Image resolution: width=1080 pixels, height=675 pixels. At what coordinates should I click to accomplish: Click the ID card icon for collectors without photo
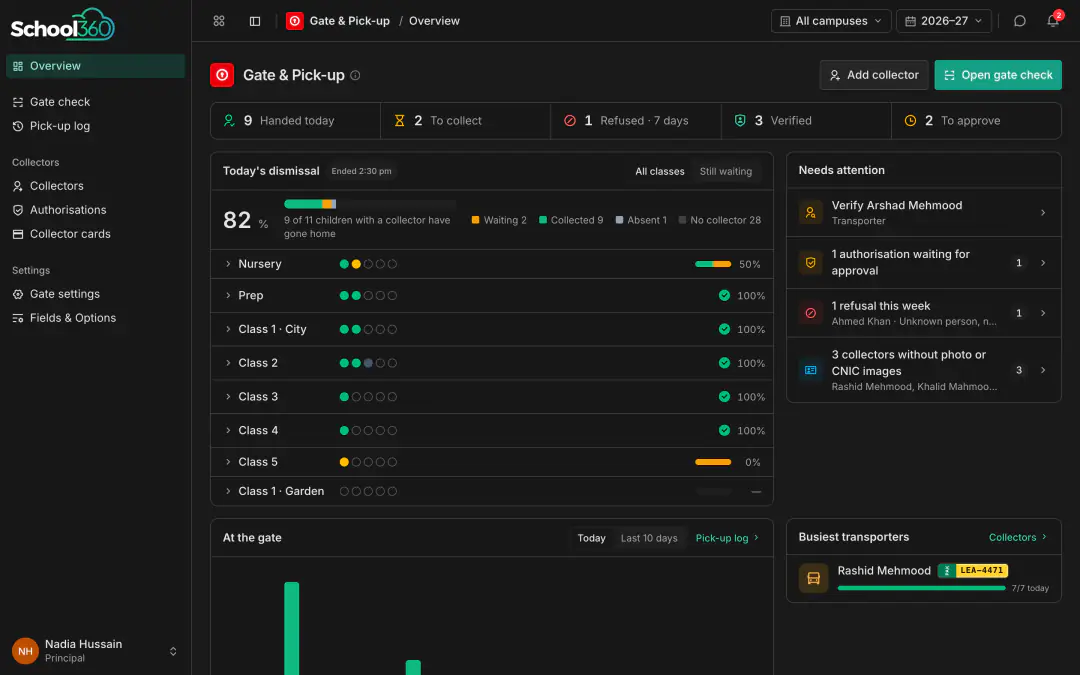811,370
